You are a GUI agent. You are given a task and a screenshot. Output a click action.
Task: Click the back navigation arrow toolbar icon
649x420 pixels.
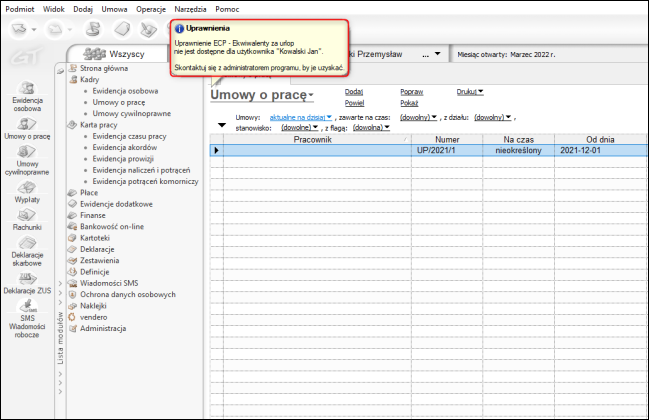19,29
